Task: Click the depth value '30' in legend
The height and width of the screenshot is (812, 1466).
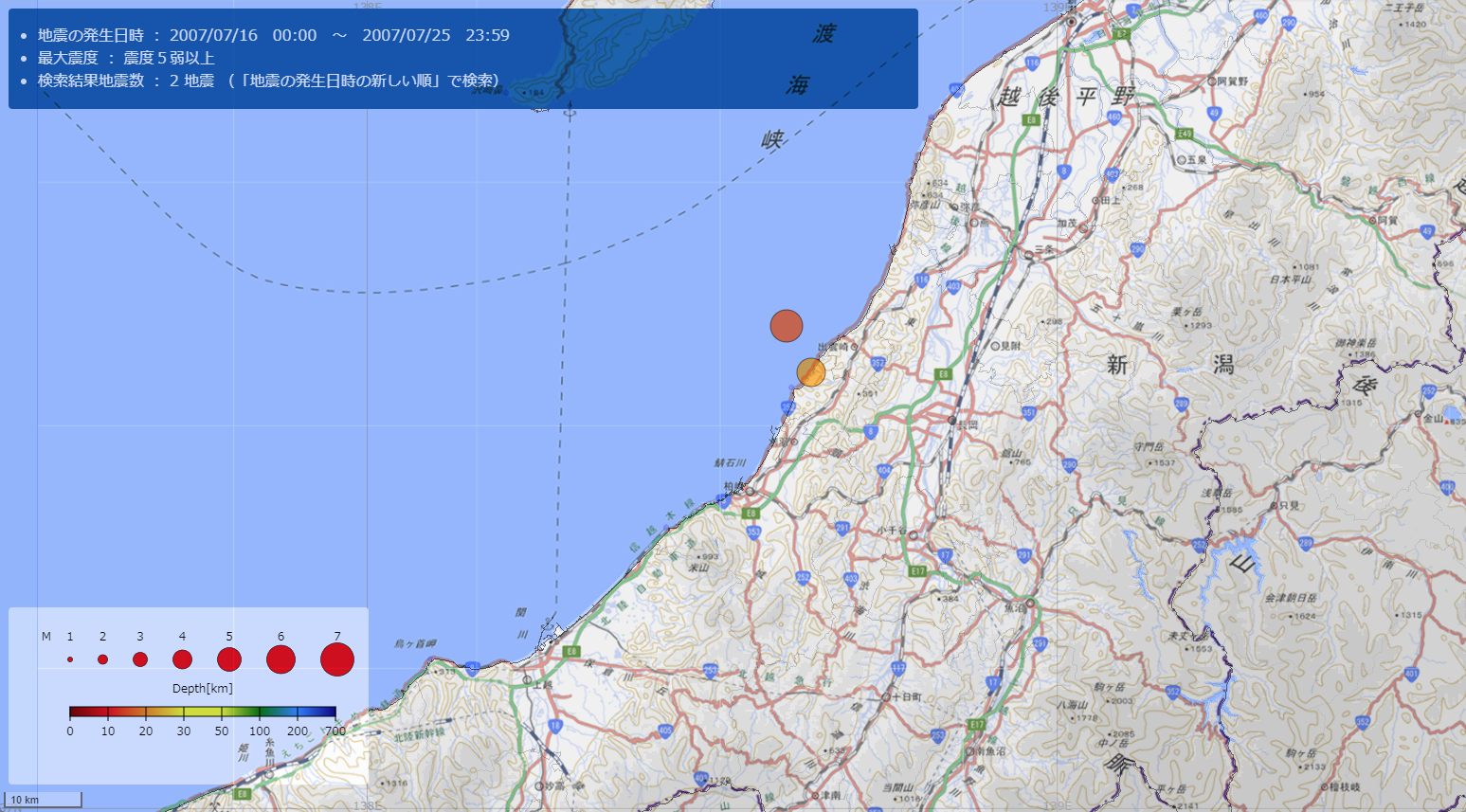Action: [x=183, y=731]
